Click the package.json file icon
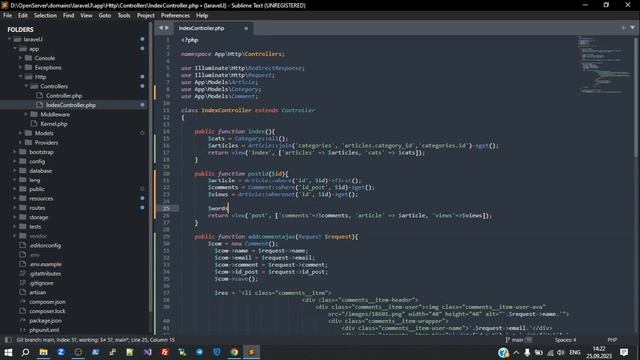Screen dimensions: 640x360 [23, 320]
